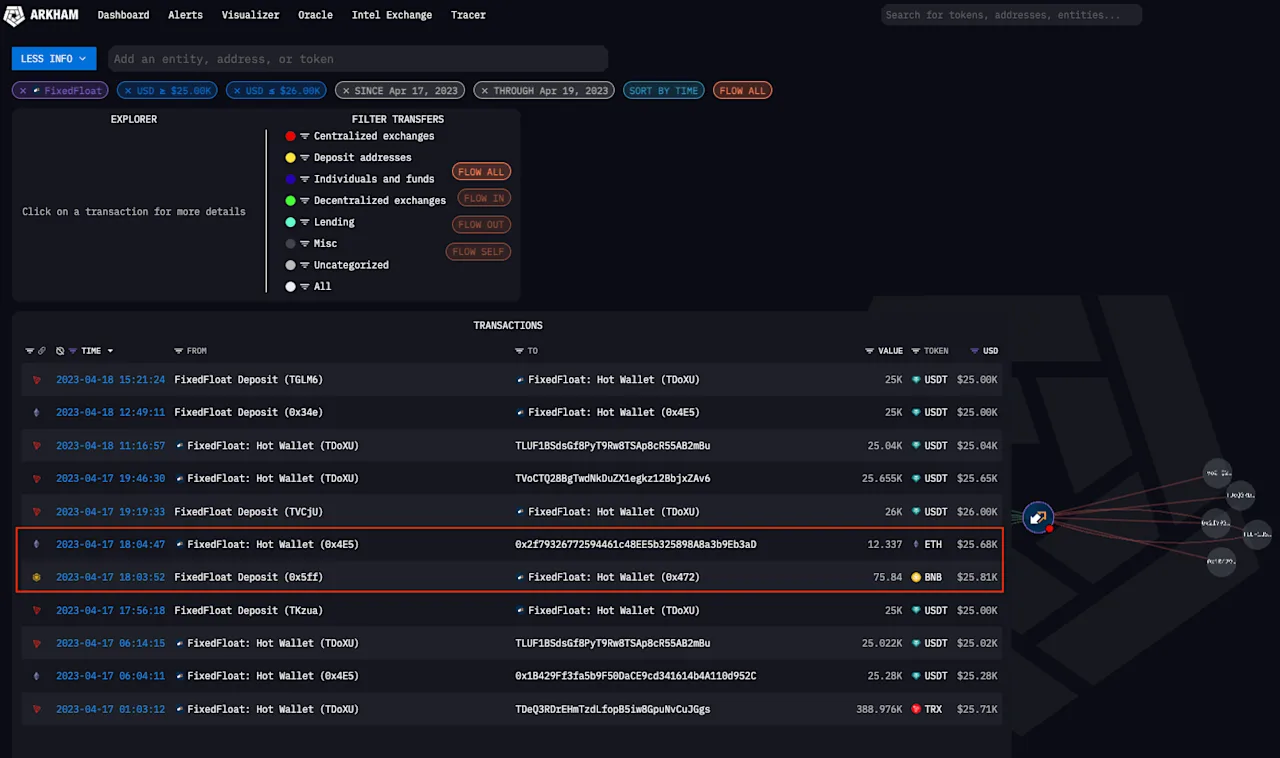
Task: Click the Tron chain icon on the 19:19:33 row
Action: click(37, 512)
